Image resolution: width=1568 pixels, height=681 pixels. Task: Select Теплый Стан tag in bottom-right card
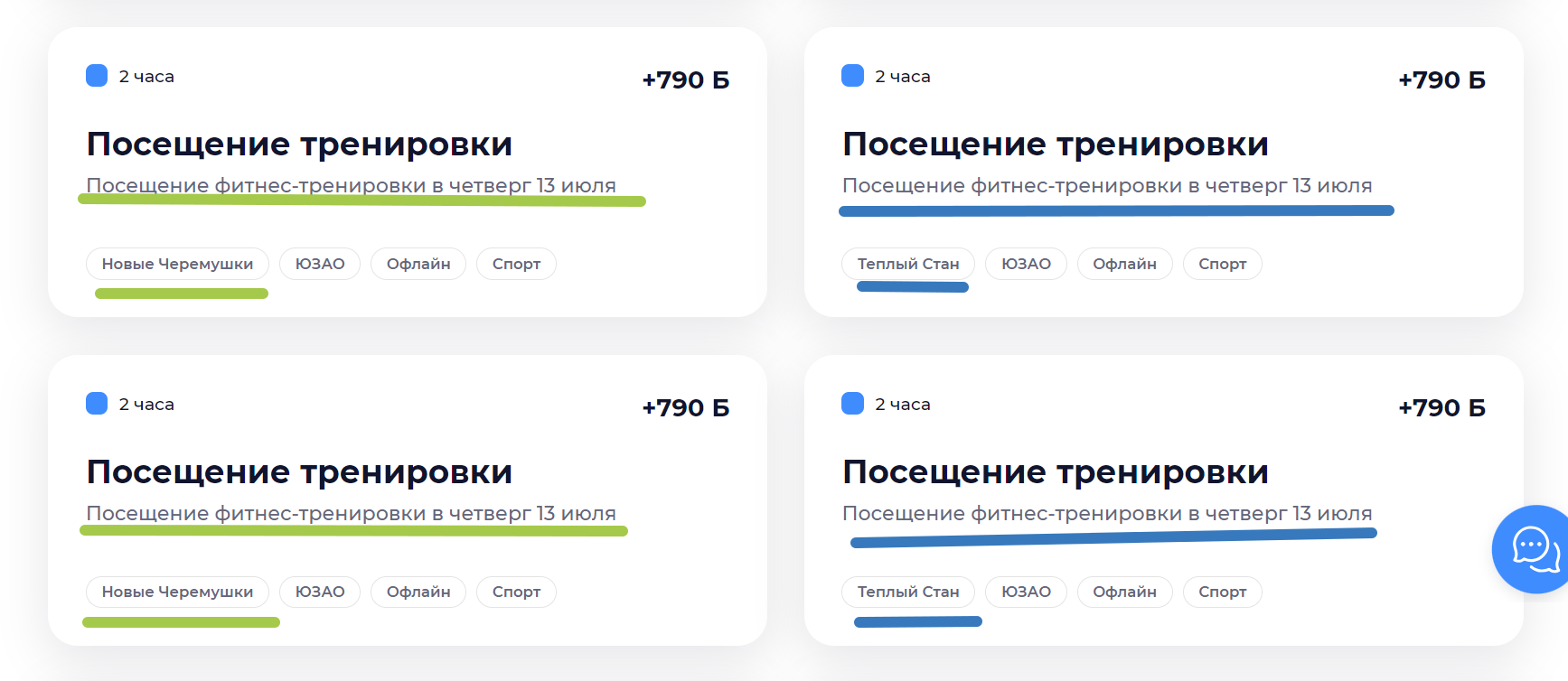tap(908, 592)
